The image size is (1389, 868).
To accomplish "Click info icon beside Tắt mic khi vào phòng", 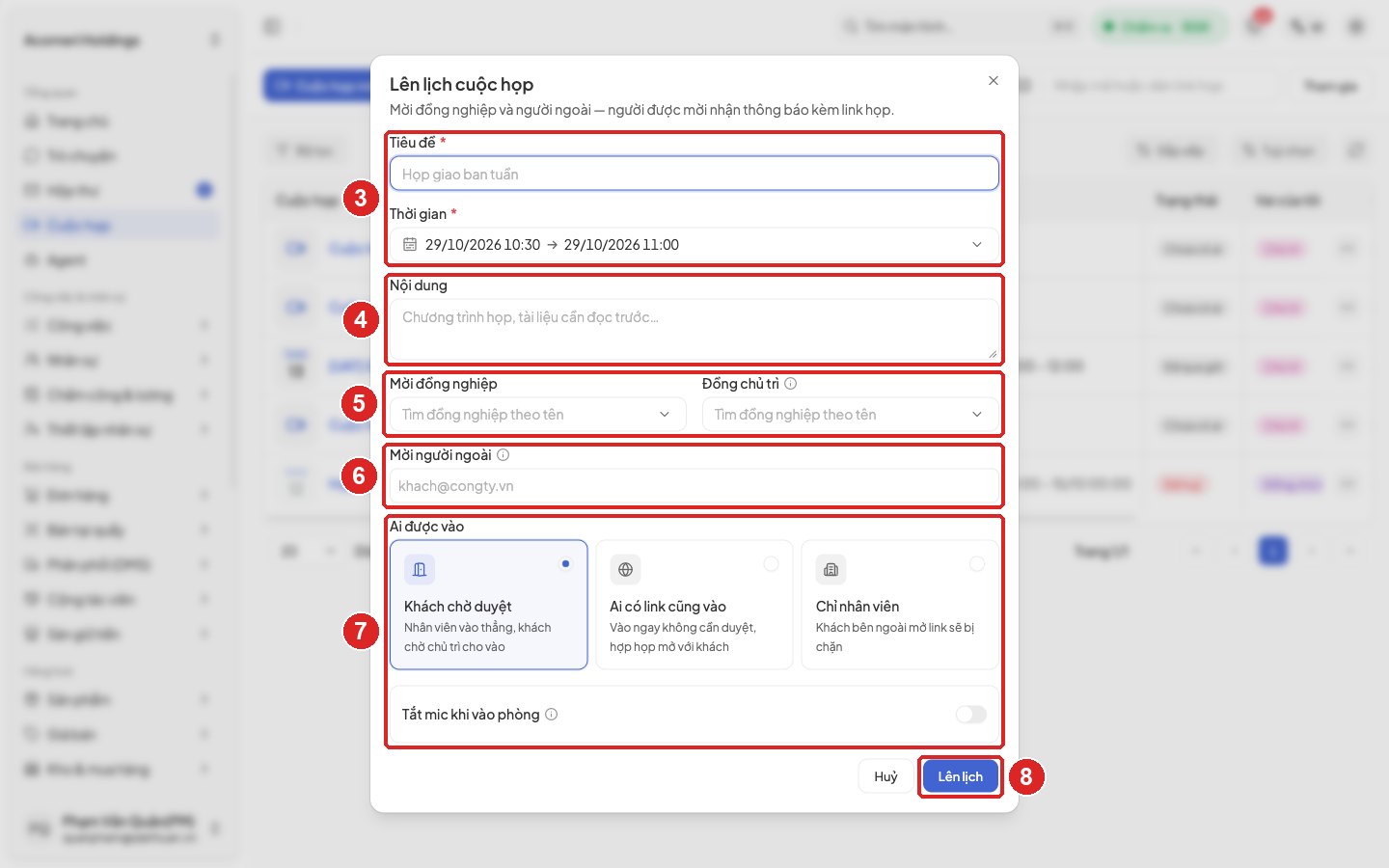I will (x=552, y=715).
